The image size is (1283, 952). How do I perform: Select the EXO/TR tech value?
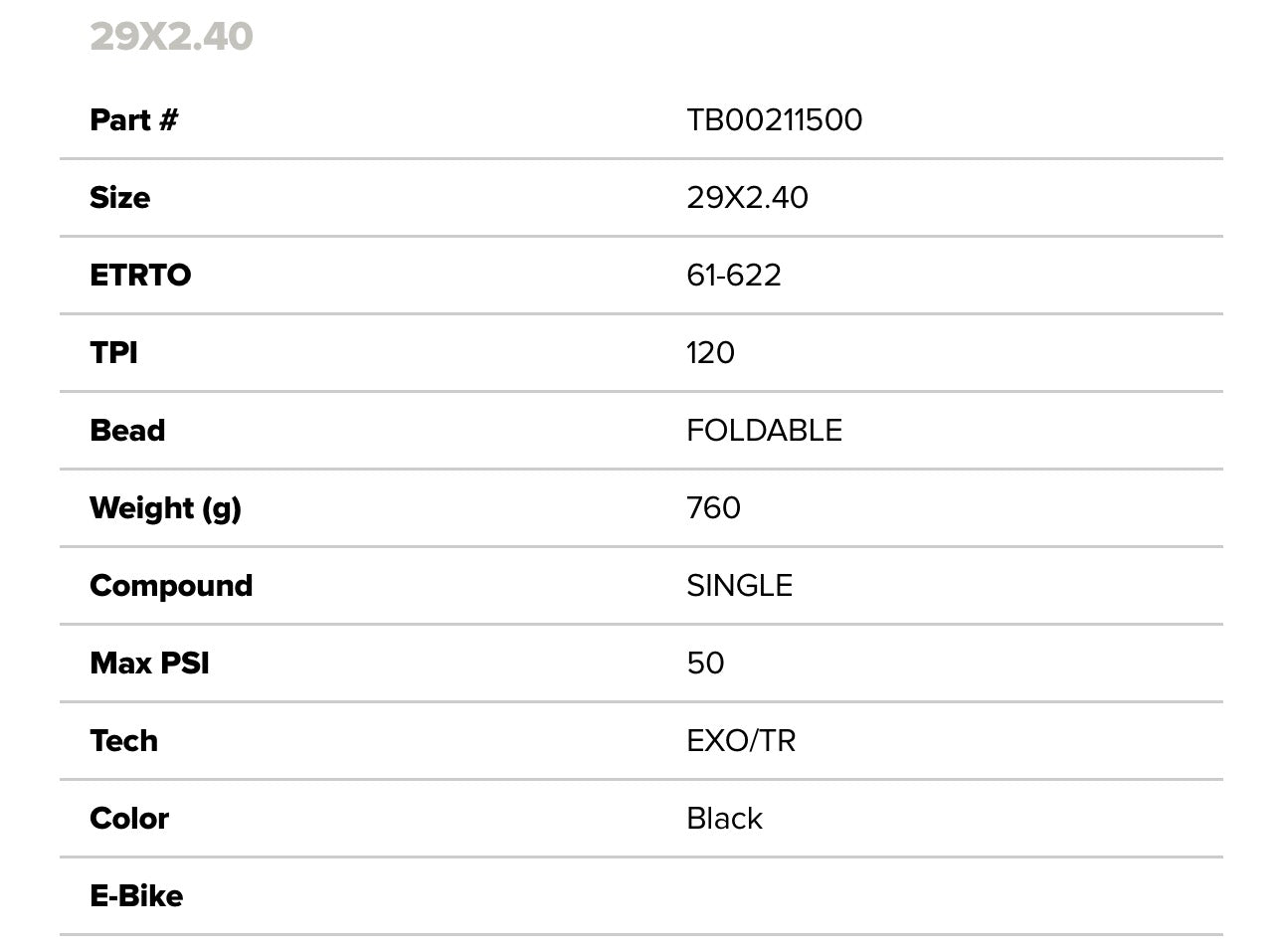click(x=741, y=741)
